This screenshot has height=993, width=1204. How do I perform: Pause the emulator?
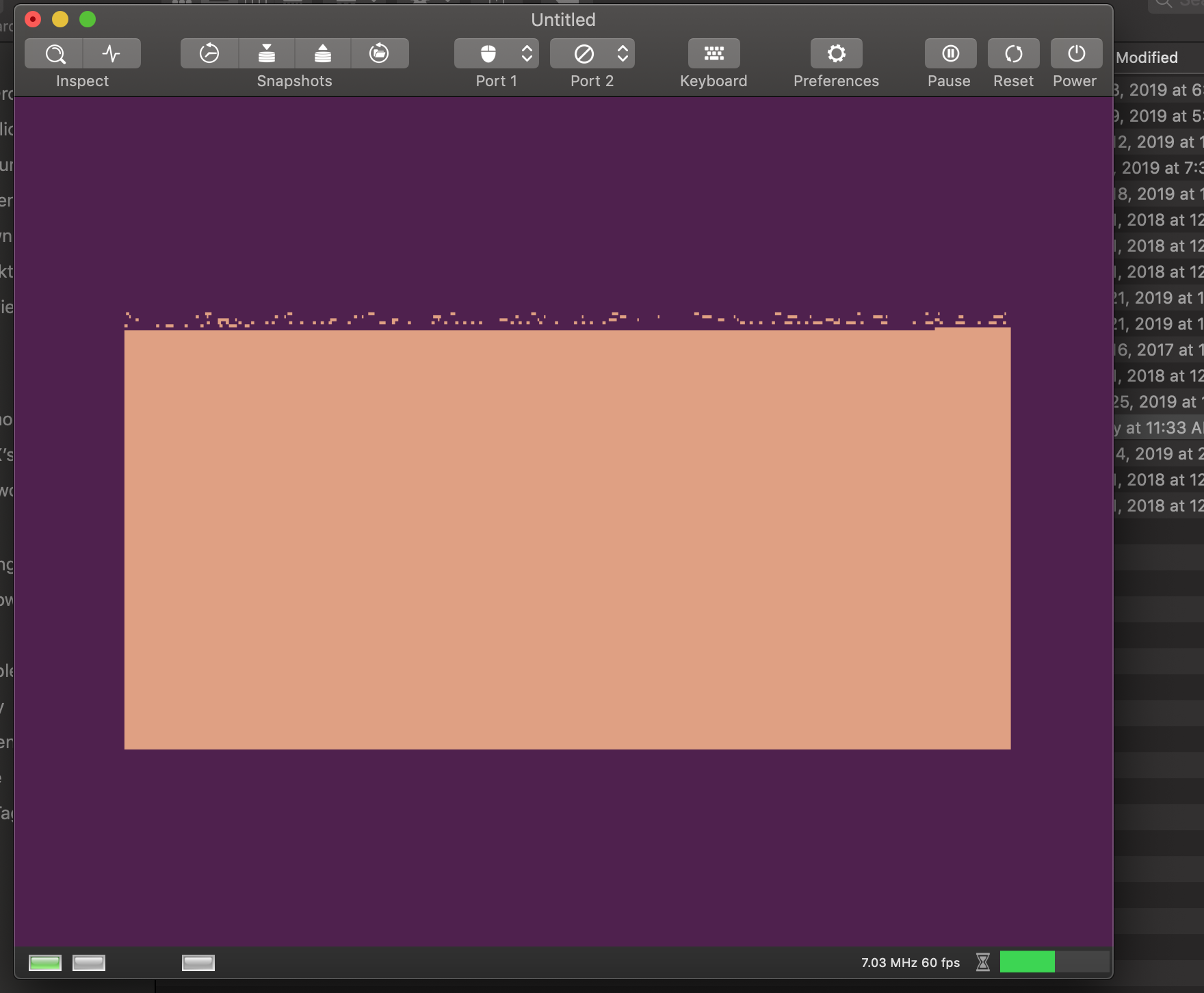(x=951, y=53)
